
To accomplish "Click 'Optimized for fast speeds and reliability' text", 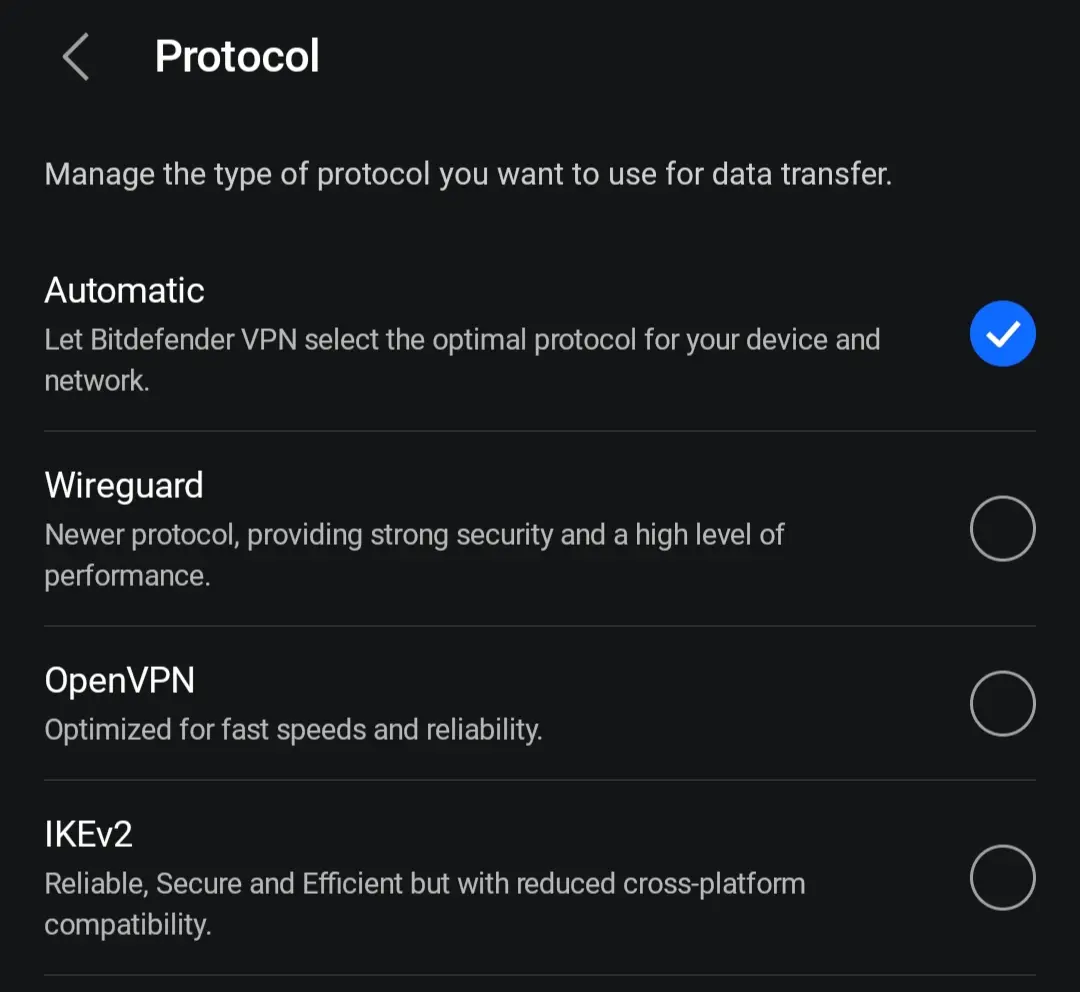I will pyautogui.click(x=293, y=730).
